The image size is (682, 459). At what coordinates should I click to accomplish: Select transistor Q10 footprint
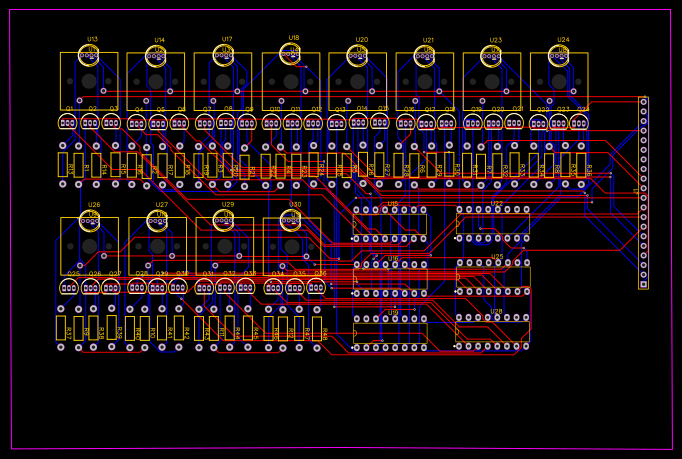point(272,123)
